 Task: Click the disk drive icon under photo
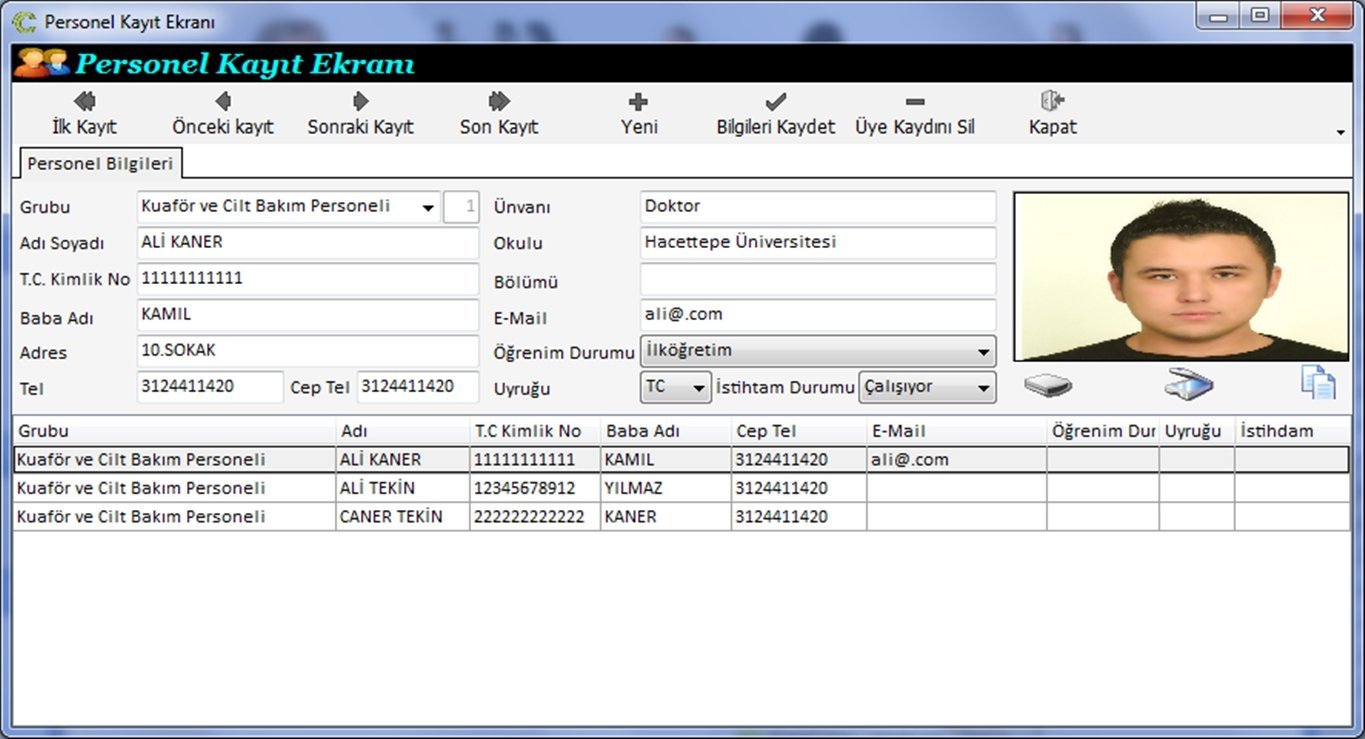pos(1047,386)
